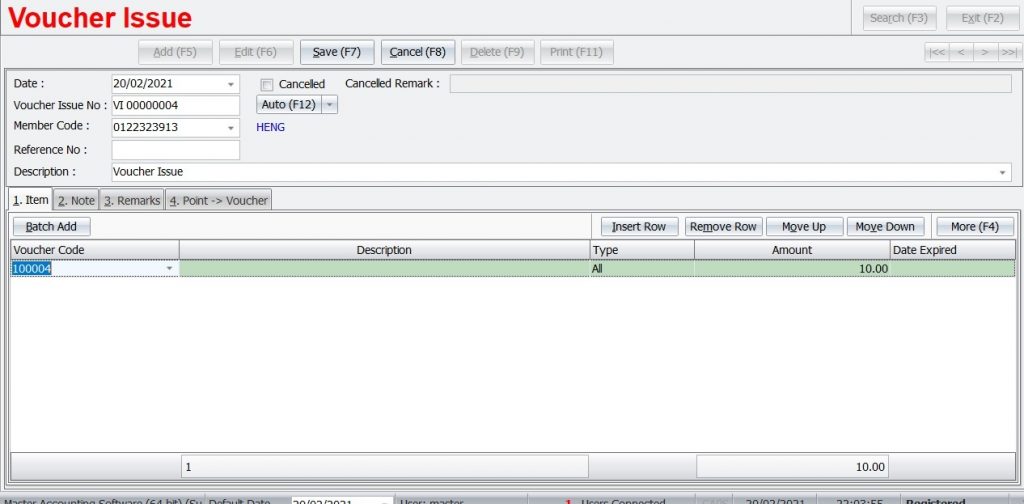Click the Date Expired column header
The height and width of the screenshot is (504, 1024).
point(953,250)
